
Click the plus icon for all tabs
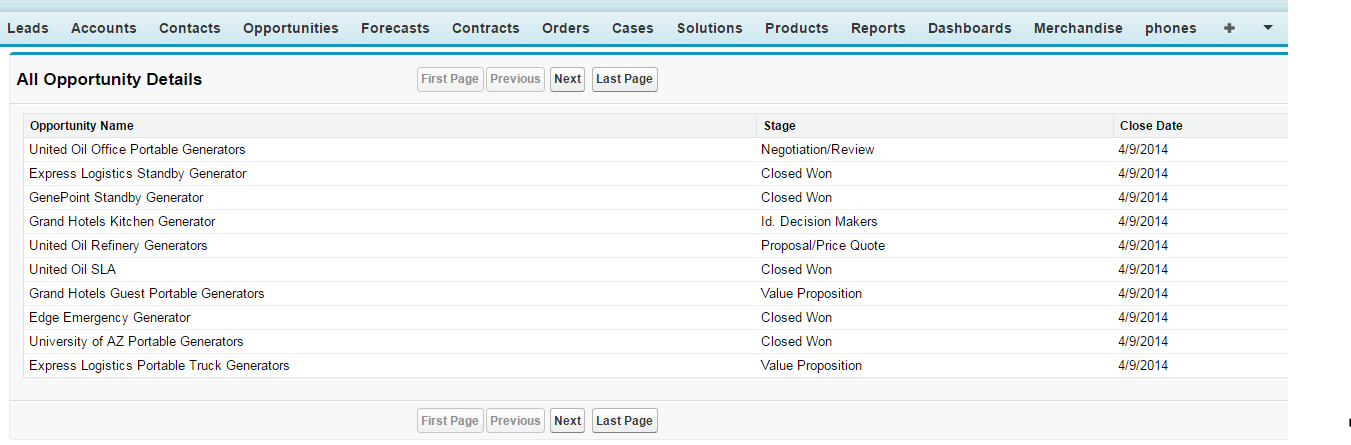pos(1229,28)
